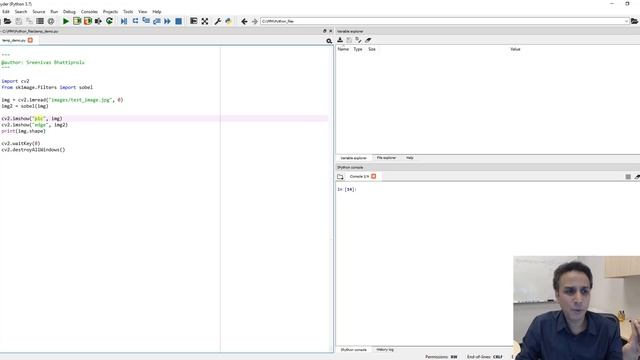This screenshot has width=640, height=360.
Task: Open the IPython console tab browser icon
Action: (x=340, y=177)
